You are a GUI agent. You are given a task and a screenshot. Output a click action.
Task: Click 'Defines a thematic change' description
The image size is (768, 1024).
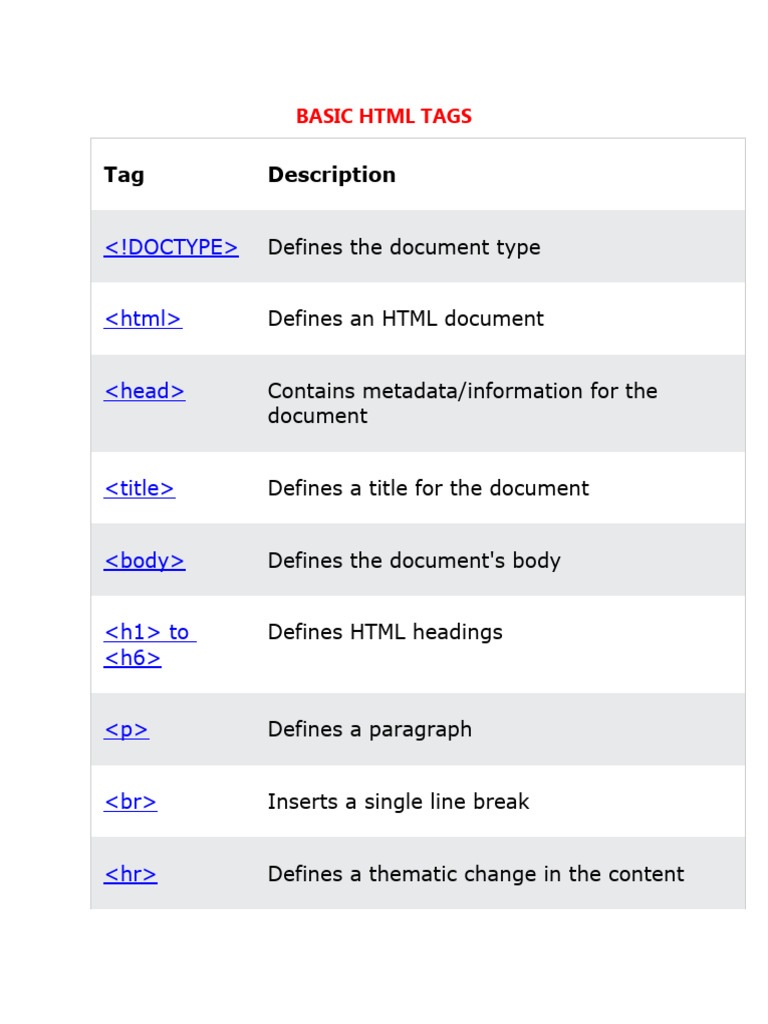pos(476,874)
